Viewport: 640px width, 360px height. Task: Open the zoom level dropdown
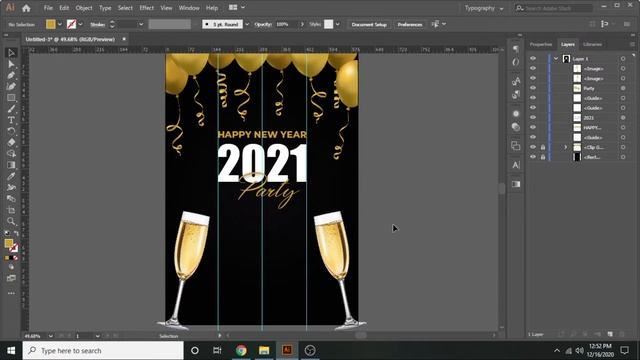click(51, 336)
